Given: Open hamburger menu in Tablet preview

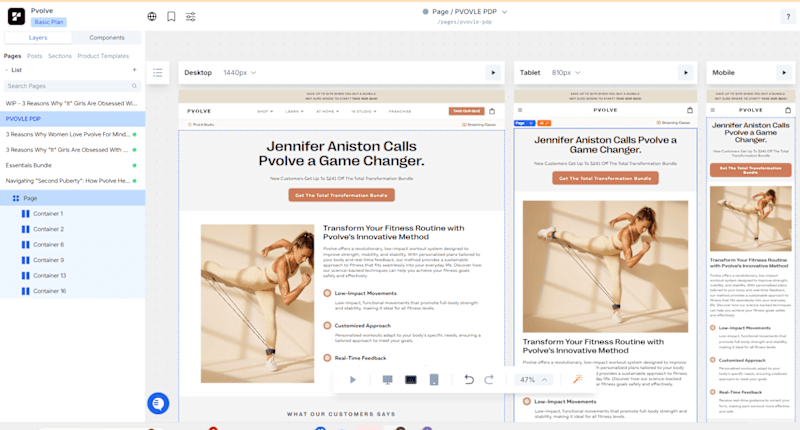Looking at the screenshot, I should tap(520, 110).
